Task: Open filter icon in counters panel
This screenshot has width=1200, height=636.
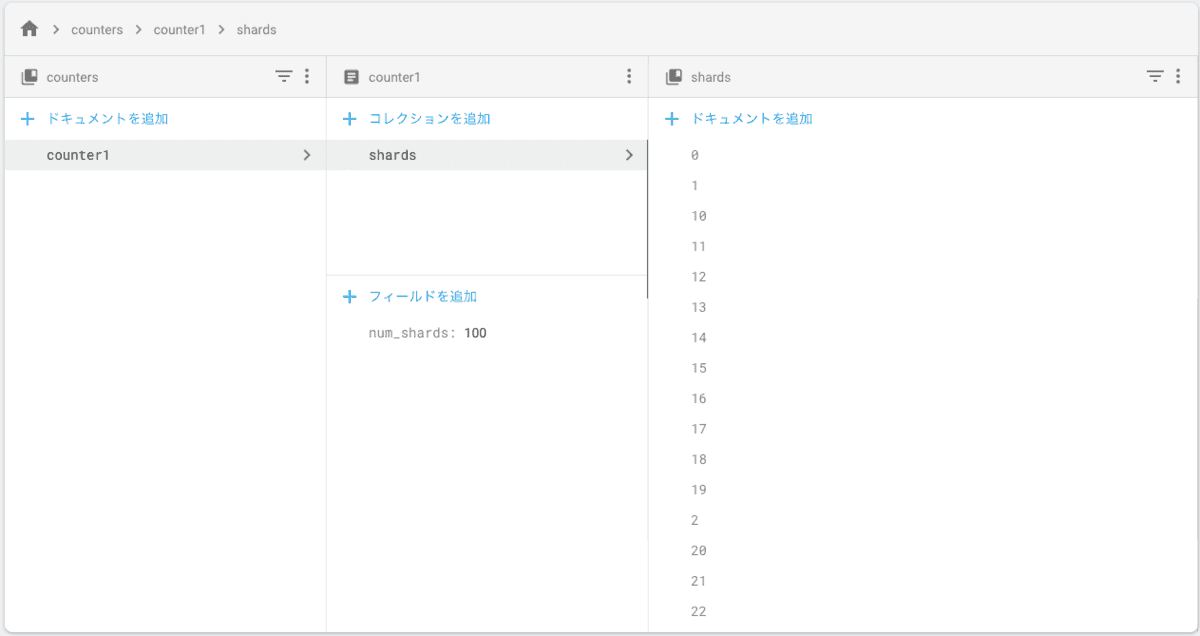Action: pyautogui.click(x=284, y=76)
